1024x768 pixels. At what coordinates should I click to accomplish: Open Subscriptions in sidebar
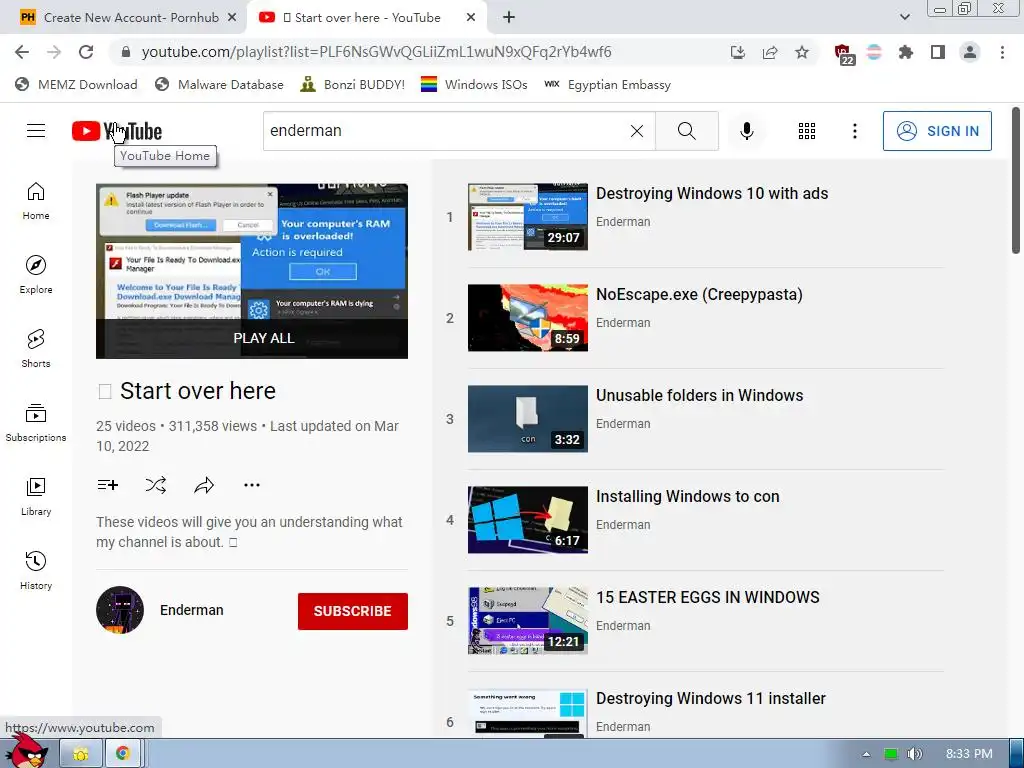pos(36,423)
